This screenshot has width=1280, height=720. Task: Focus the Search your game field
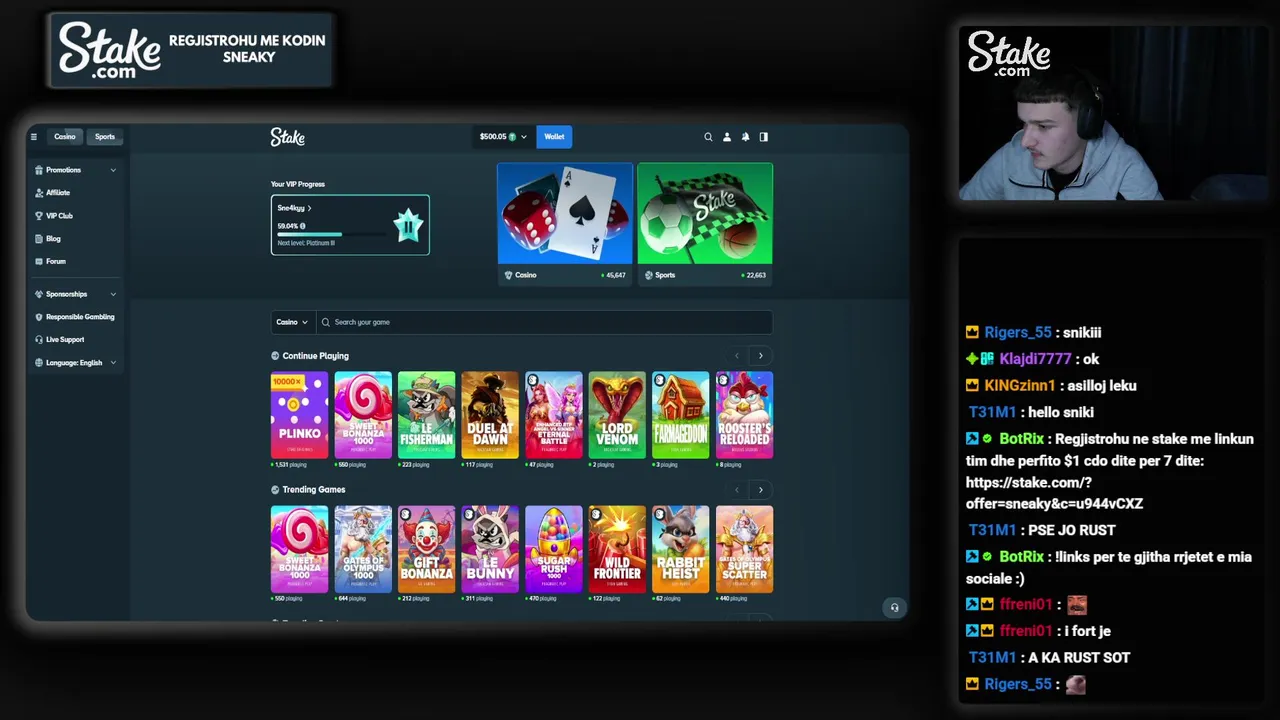click(545, 322)
